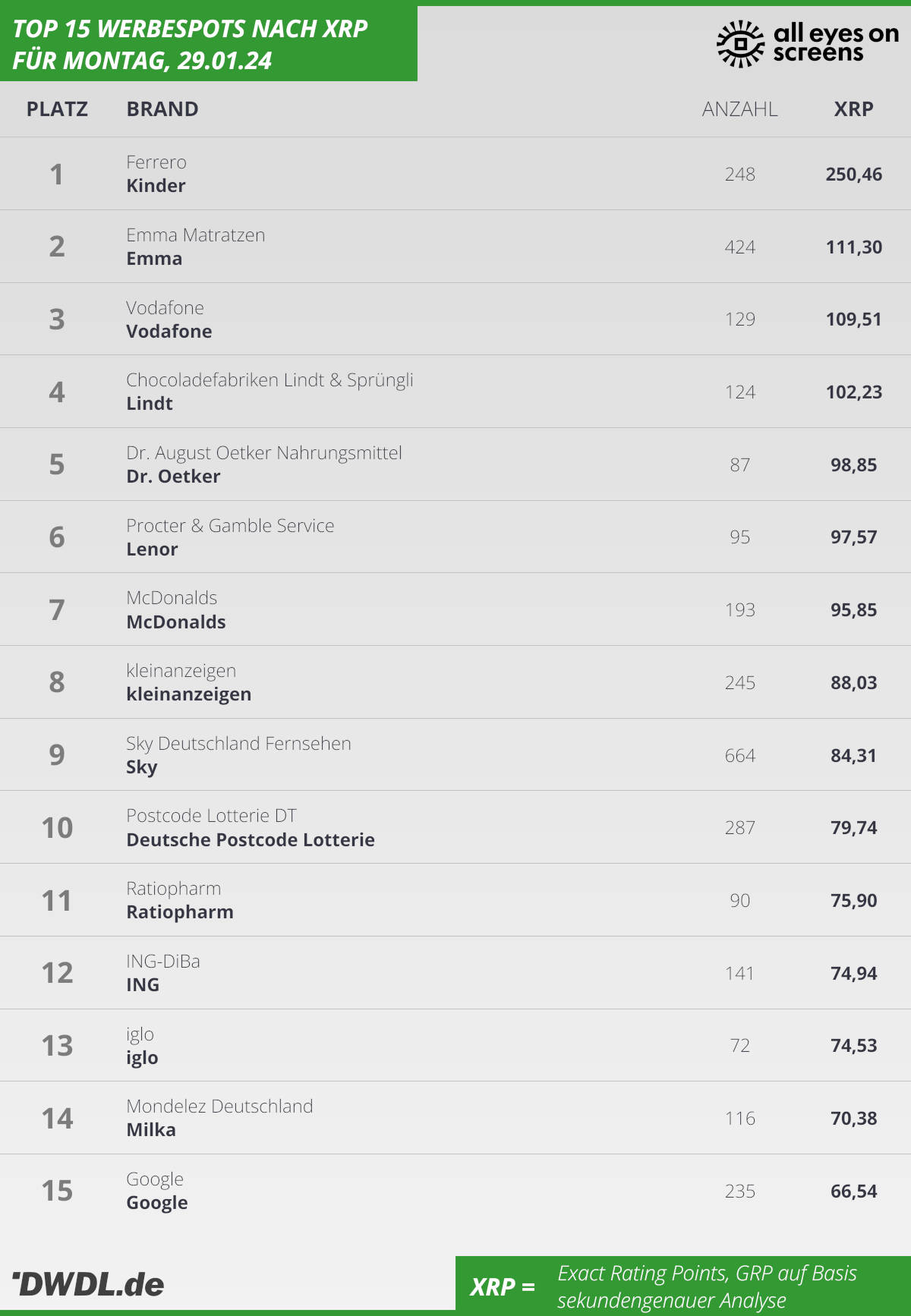Select the PLATZ column header
Screen dimensions: 911x1316
click(x=57, y=109)
